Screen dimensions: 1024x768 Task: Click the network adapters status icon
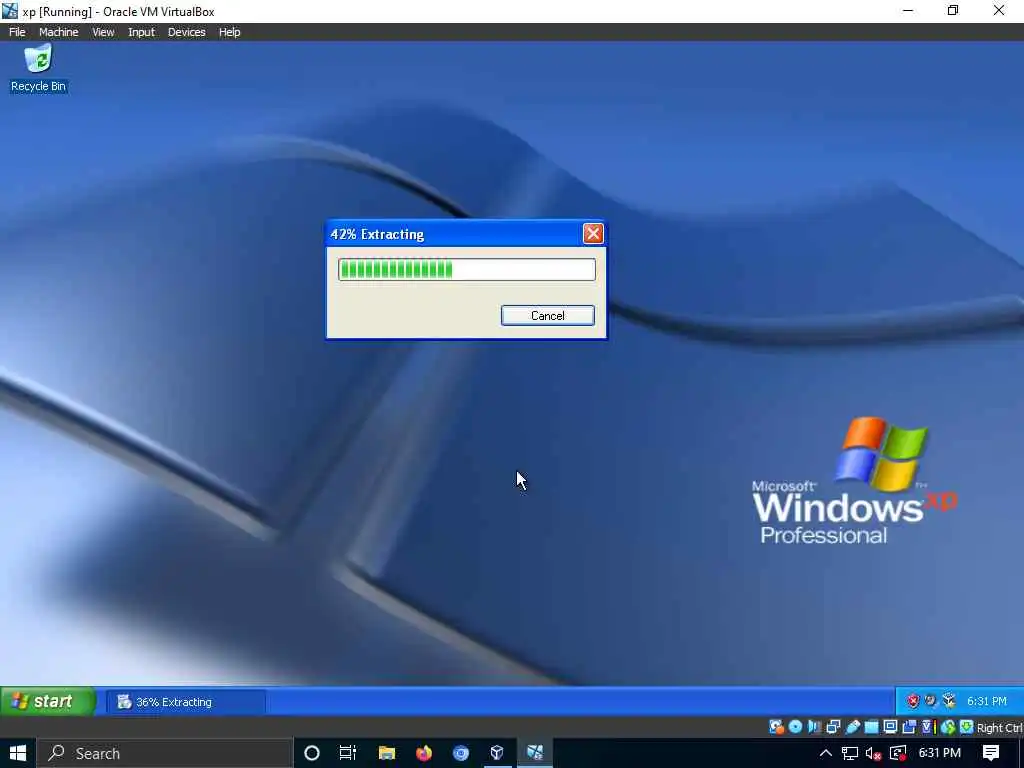click(833, 727)
